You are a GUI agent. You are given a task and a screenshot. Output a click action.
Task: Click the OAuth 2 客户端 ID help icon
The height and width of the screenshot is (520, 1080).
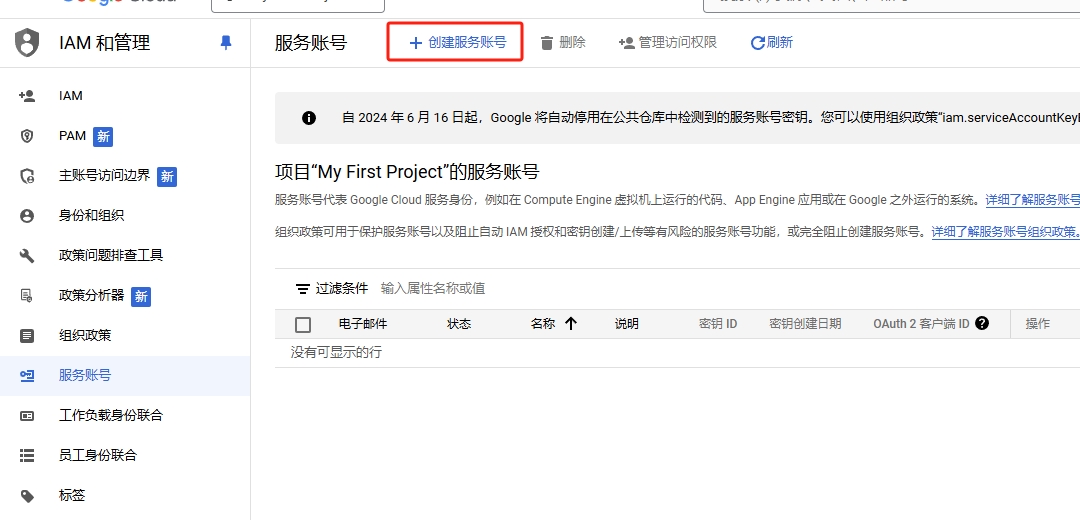[982, 323]
